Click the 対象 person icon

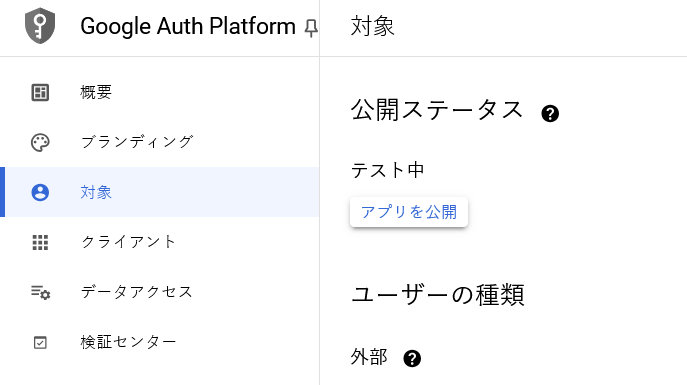click(x=40, y=192)
